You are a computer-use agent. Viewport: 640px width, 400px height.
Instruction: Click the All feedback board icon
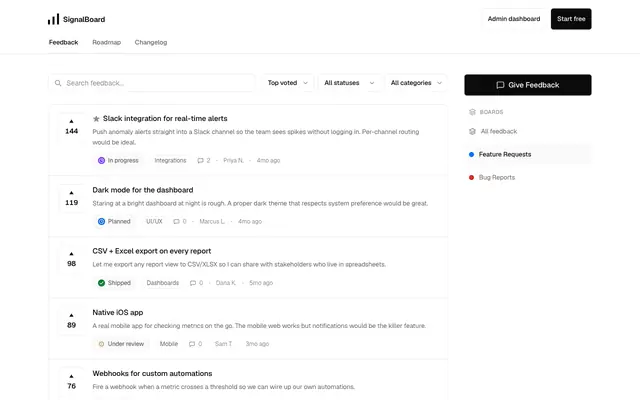[x=472, y=131]
